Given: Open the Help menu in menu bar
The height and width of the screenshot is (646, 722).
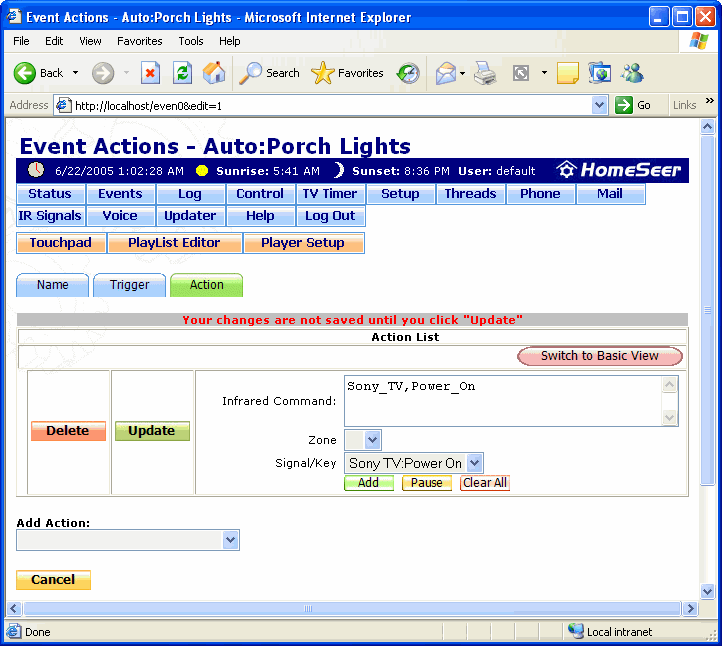Looking at the screenshot, I should pos(229,41).
